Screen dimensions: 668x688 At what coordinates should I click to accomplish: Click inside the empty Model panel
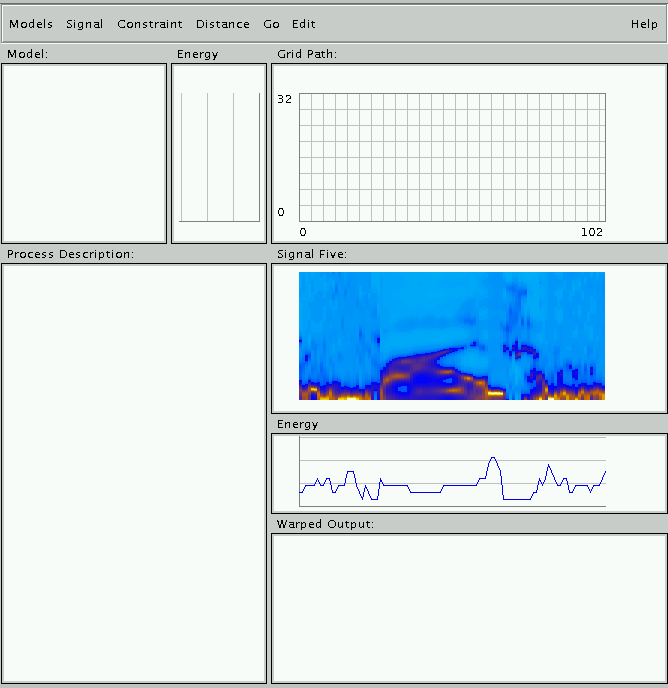(84, 153)
